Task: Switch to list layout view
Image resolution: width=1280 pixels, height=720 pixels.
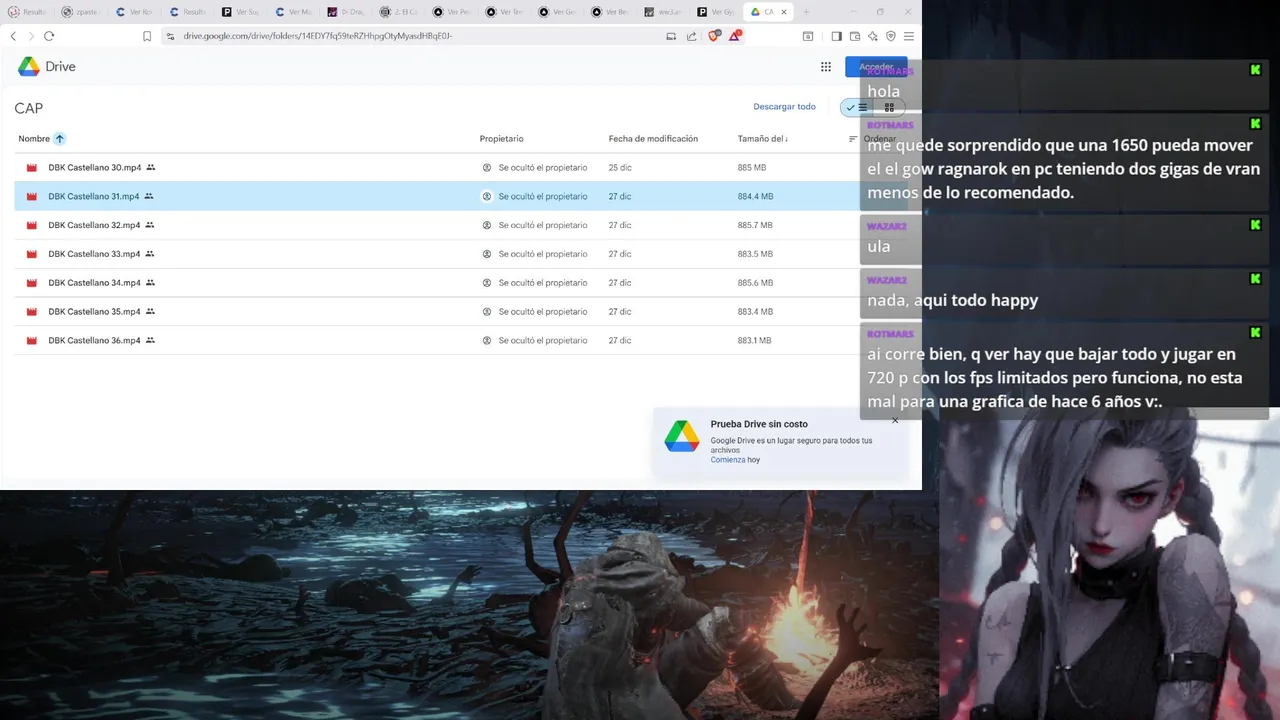Action: pos(857,107)
